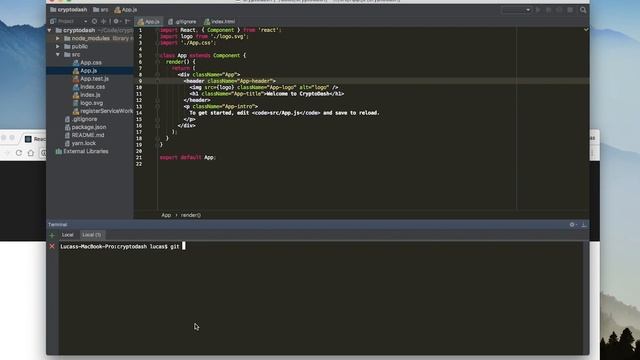
Task: Click the Run play icon
Action: tap(538, 10)
